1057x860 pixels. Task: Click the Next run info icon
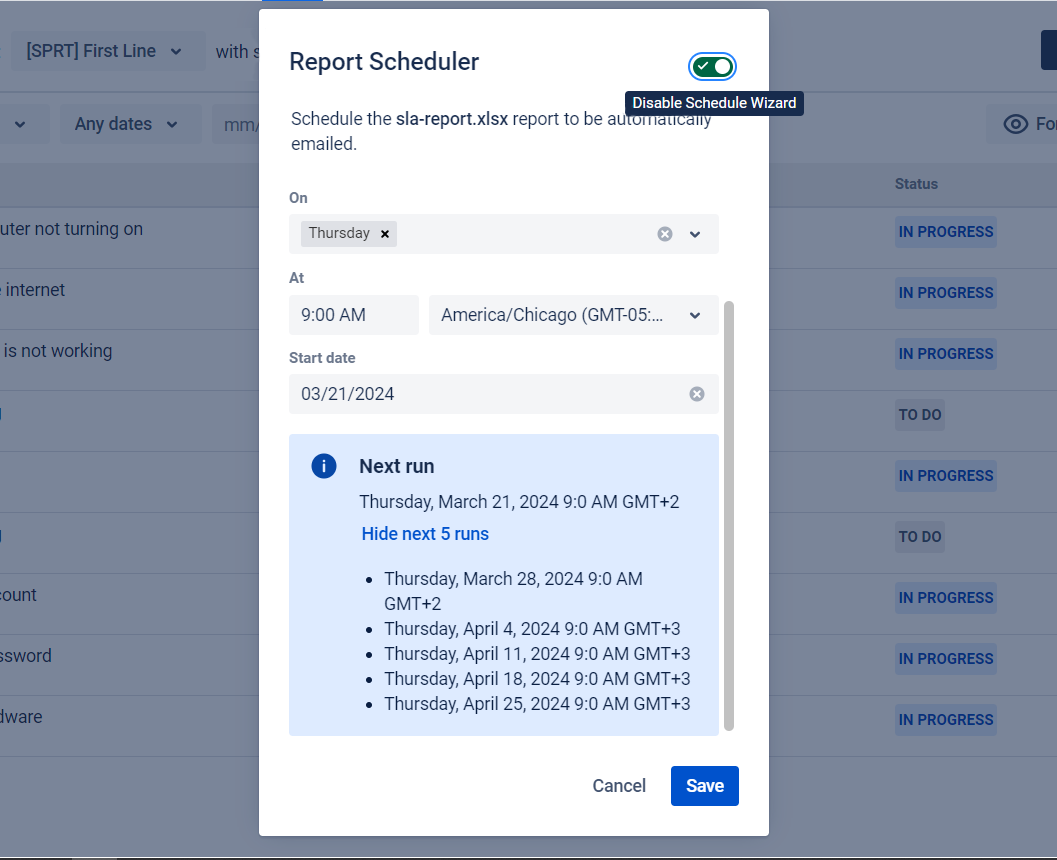[x=324, y=466]
